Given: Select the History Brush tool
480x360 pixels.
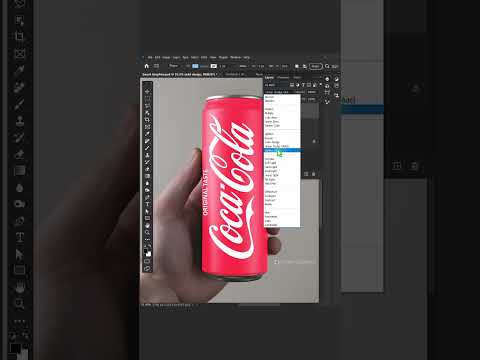Looking at the screenshot, I should click(x=147, y=162).
